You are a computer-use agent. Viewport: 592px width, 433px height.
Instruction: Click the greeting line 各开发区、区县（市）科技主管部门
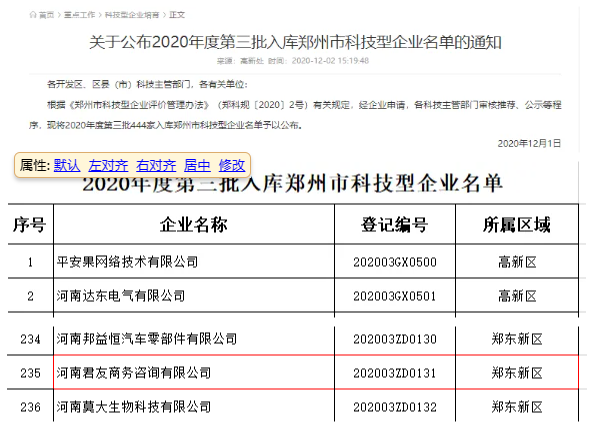(147, 84)
